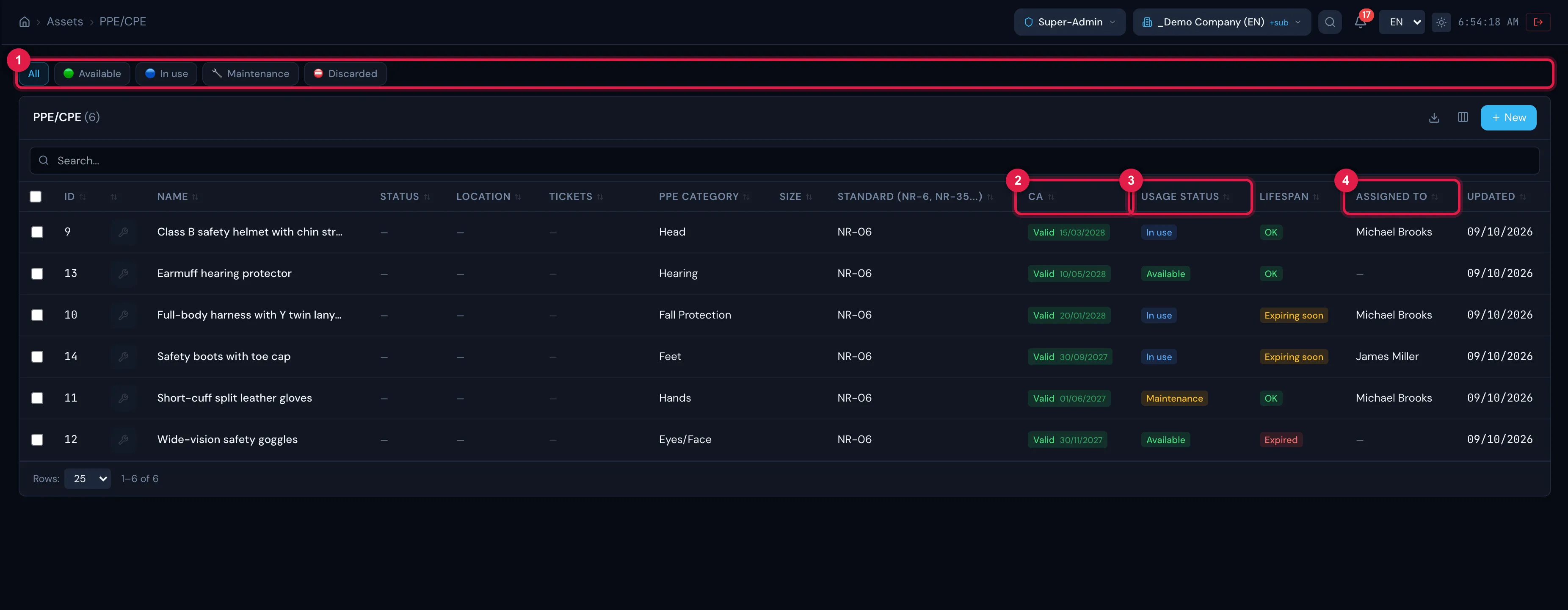Open column visibility icon

tap(1463, 118)
